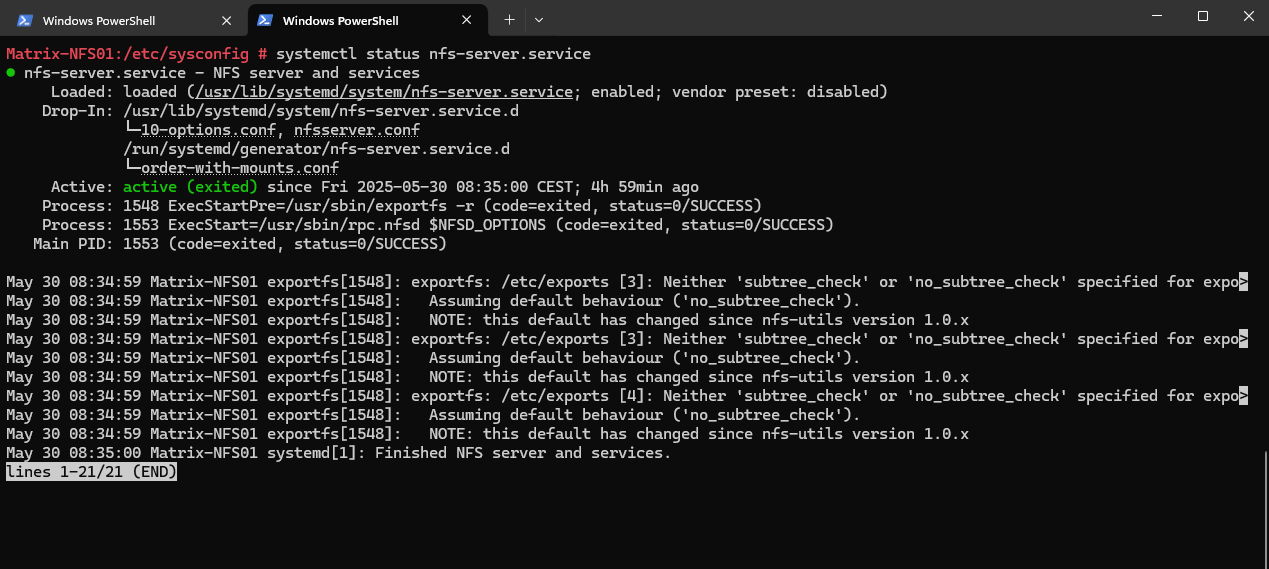Close the active Windows PowerShell tab

pos(467,20)
